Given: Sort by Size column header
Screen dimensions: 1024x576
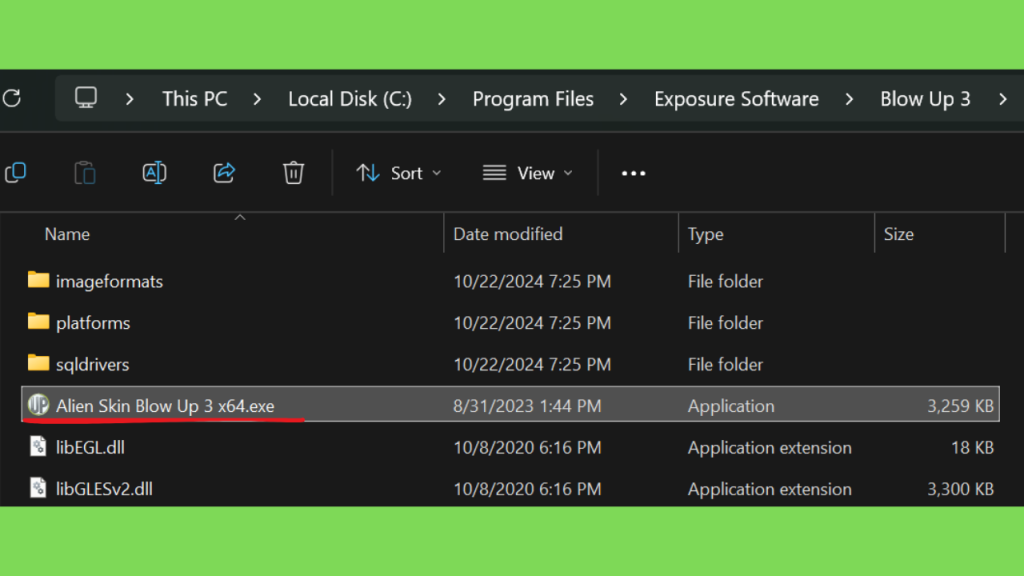Looking at the screenshot, I should point(899,234).
